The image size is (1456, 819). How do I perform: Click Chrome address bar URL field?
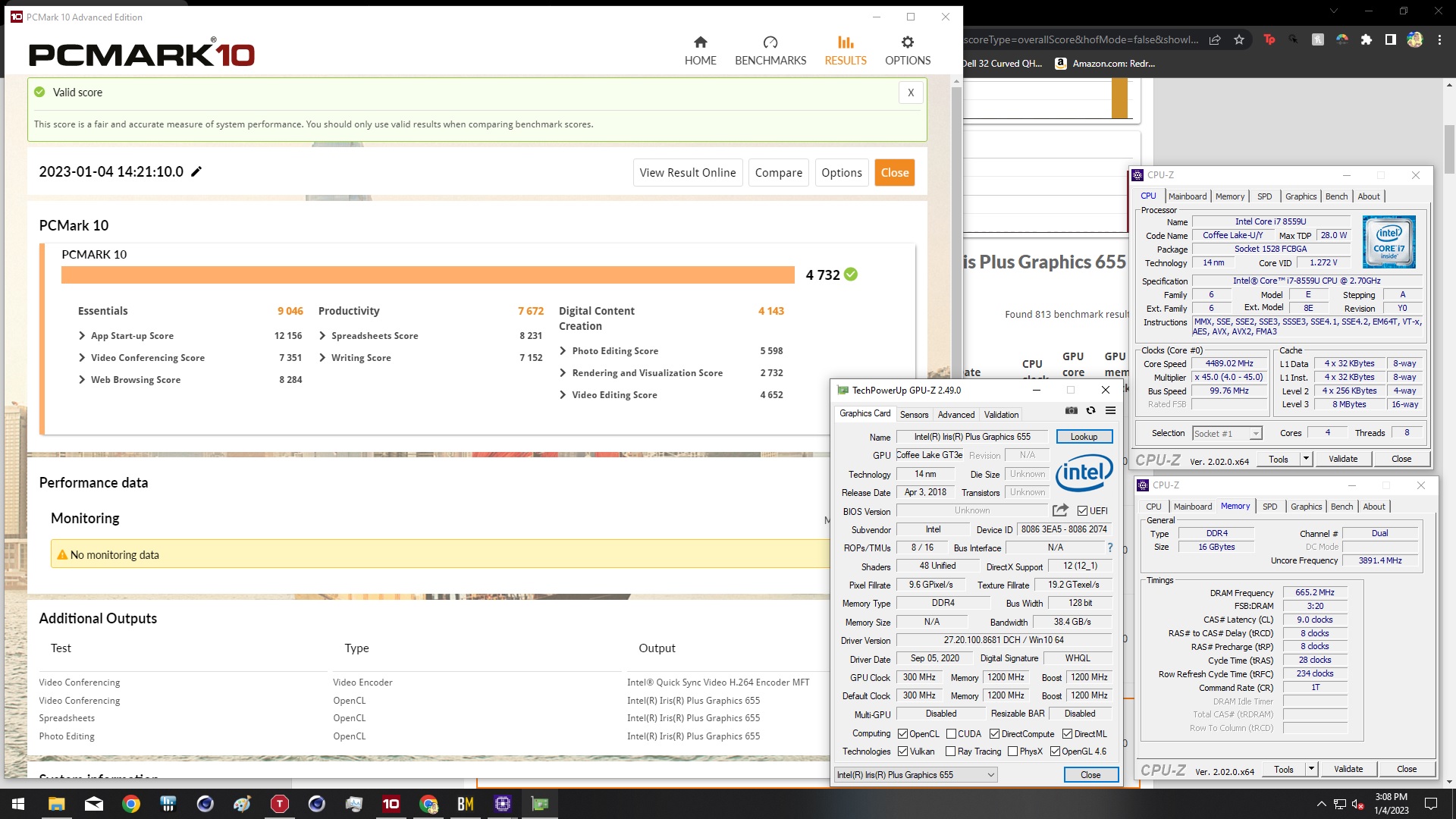coord(1081,39)
